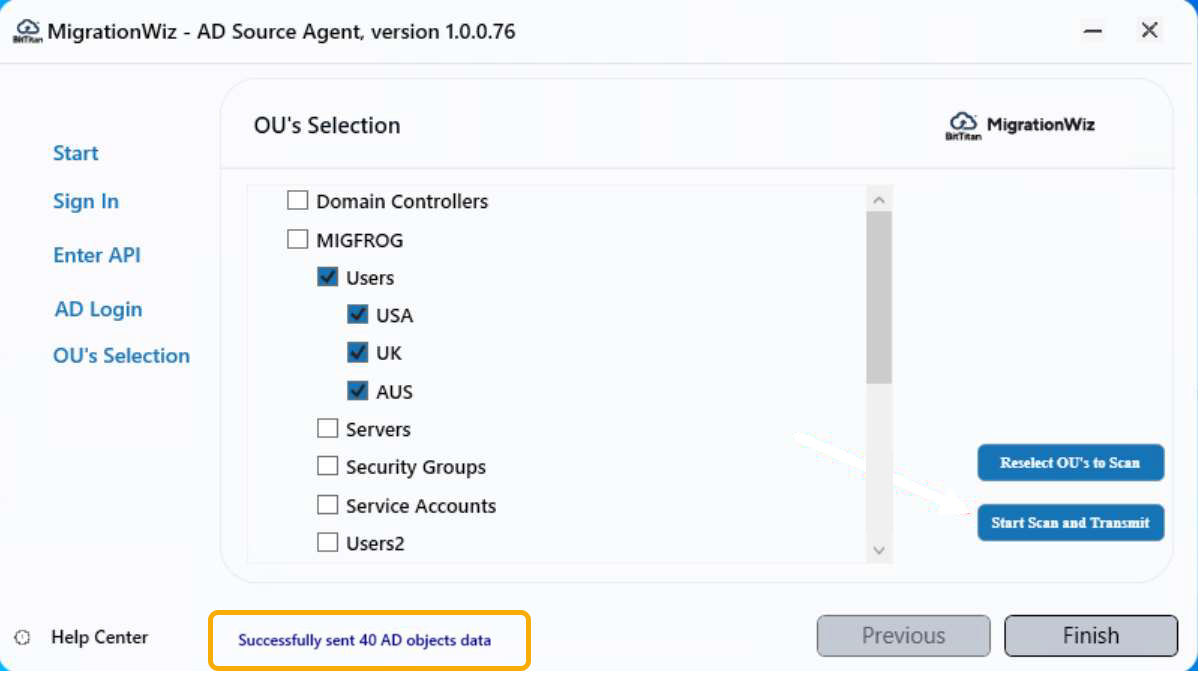Image resolution: width=1198 pixels, height=675 pixels.
Task: Click the Help Center question mark icon
Action: point(21,637)
